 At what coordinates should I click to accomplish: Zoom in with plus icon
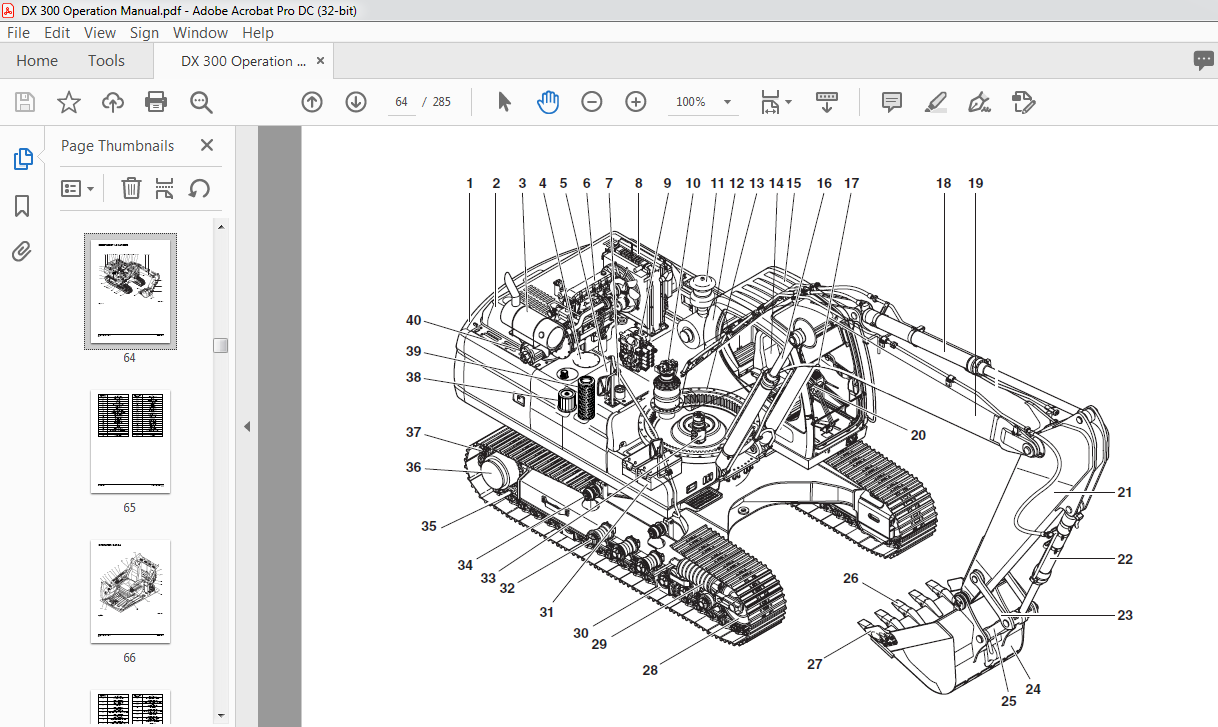point(636,102)
